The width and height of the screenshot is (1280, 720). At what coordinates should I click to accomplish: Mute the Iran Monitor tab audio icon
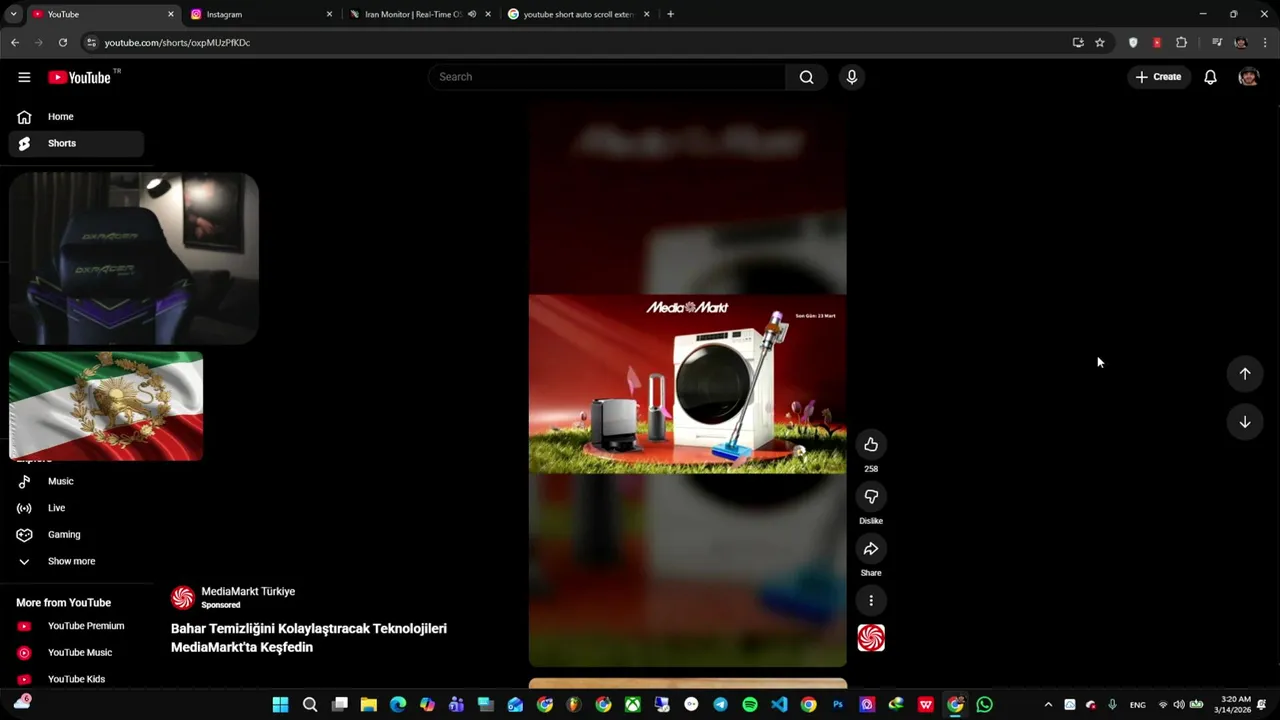[472, 14]
